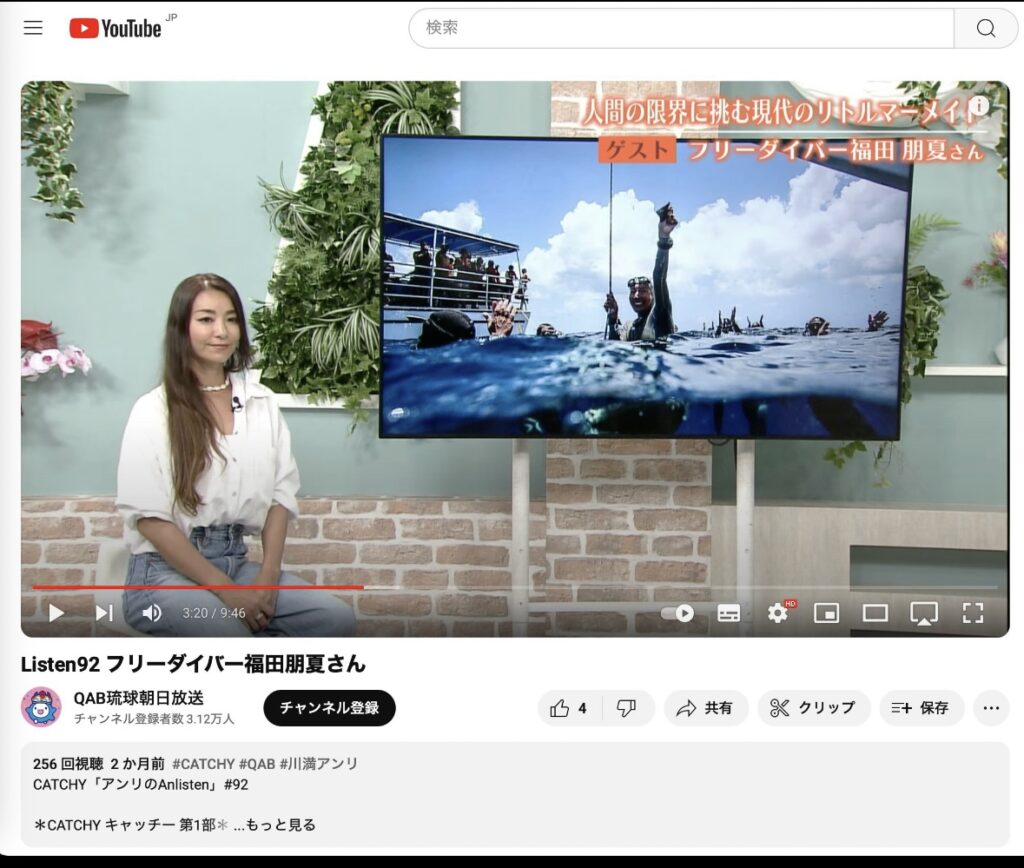
Task: Mute the video volume
Action: [x=152, y=613]
